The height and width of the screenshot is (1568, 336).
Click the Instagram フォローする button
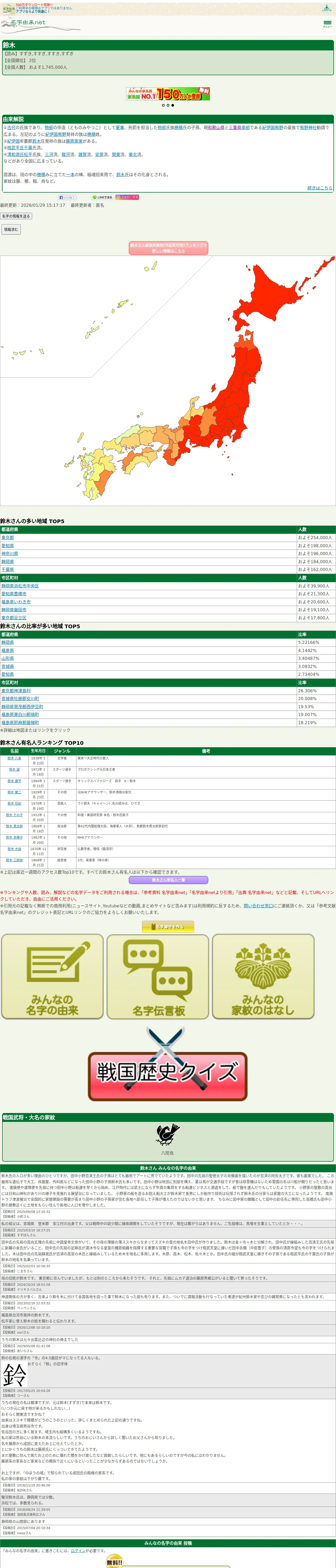127,197
